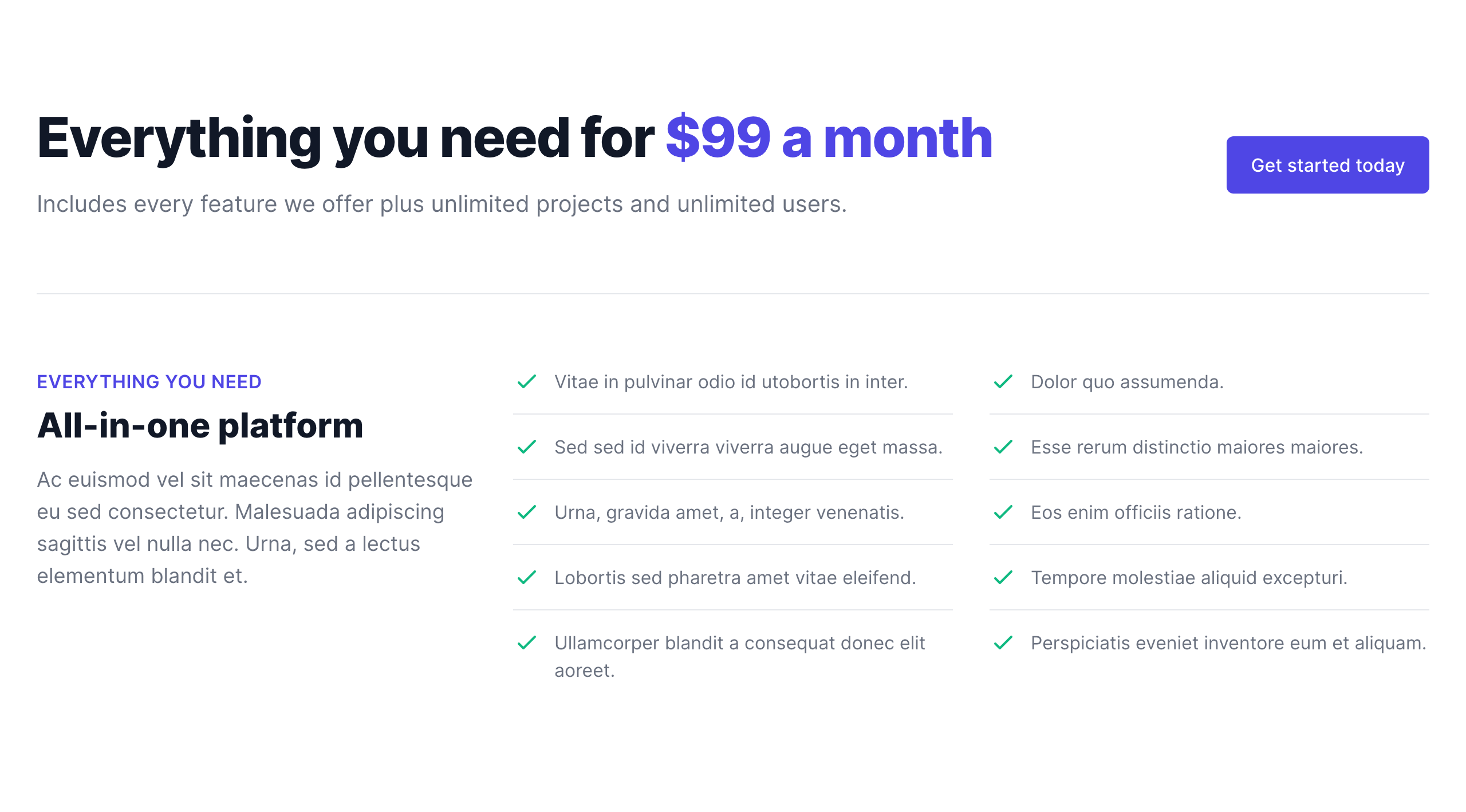Click the $99 a month highlighted text
Image resolution: width=1466 pixels, height=812 pixels.
829,137
